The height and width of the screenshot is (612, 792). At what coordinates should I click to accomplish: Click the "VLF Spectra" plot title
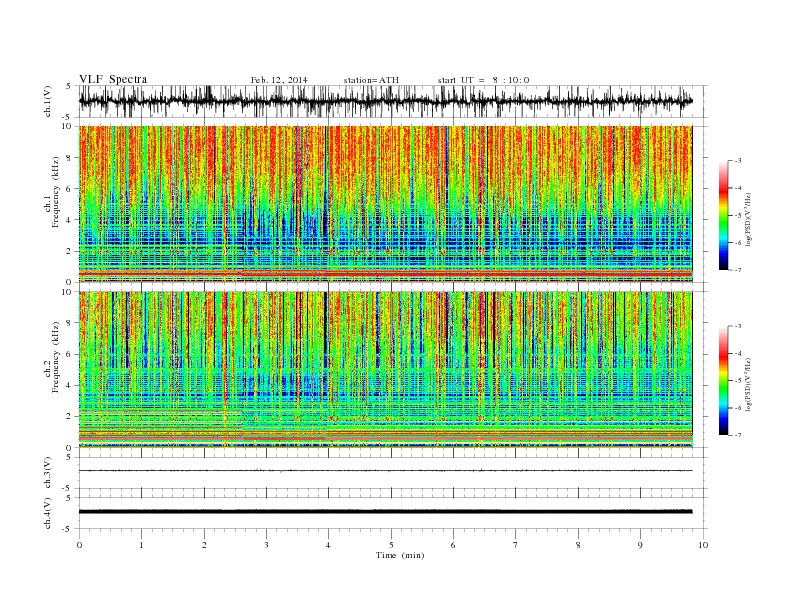113,79
